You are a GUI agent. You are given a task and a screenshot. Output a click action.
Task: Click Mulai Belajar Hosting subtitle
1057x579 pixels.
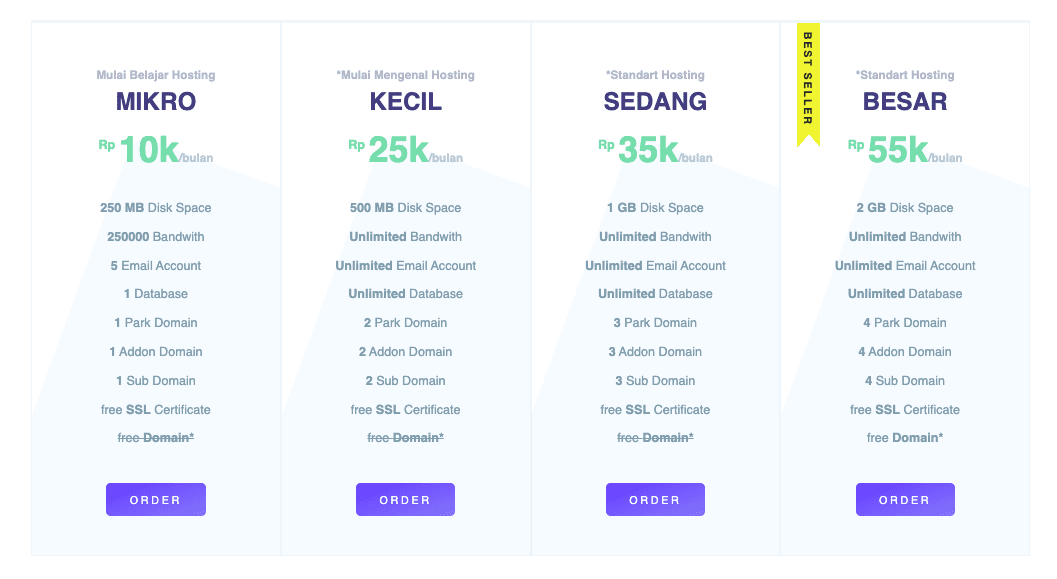click(156, 75)
